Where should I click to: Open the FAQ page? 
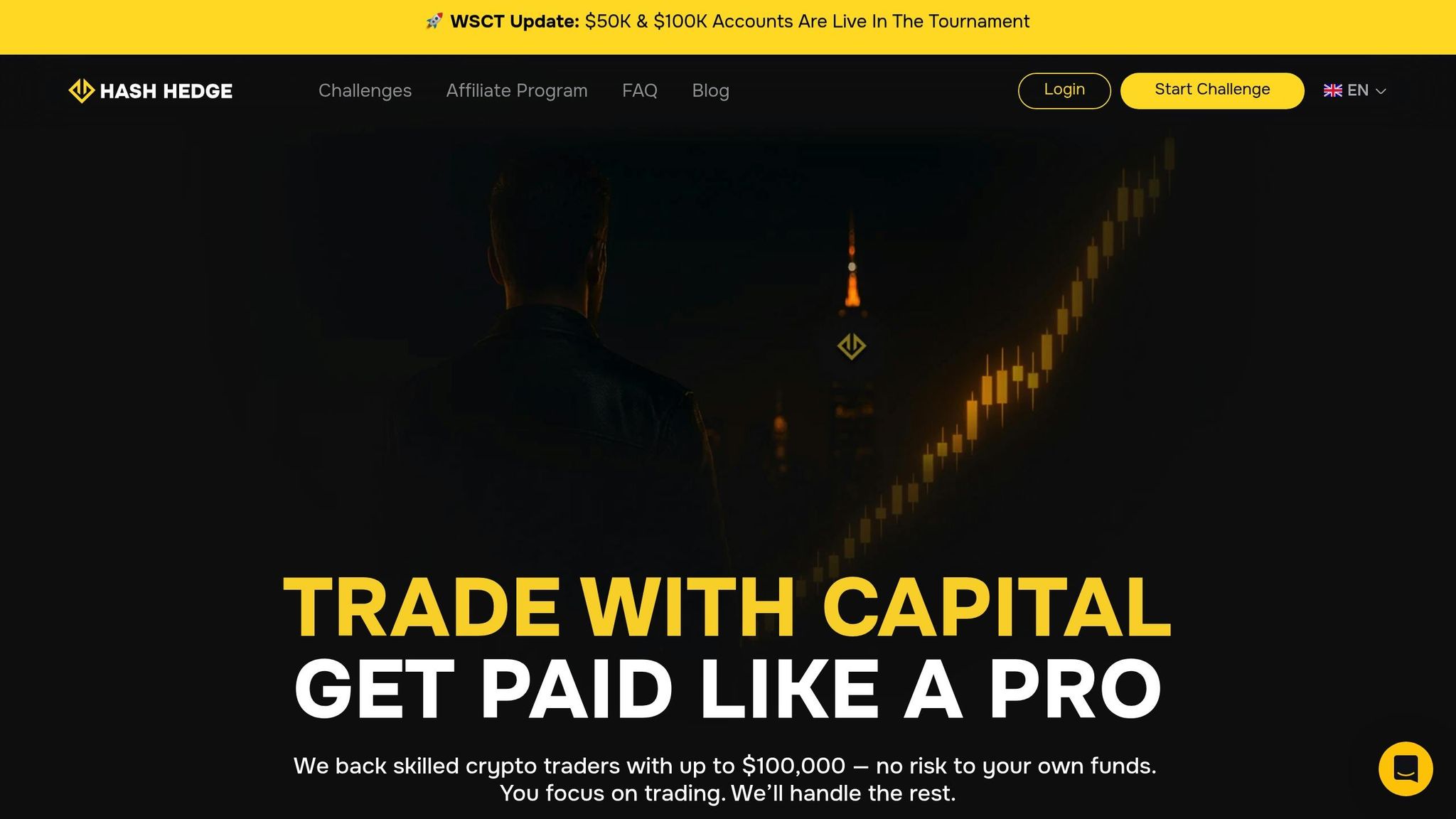640,91
